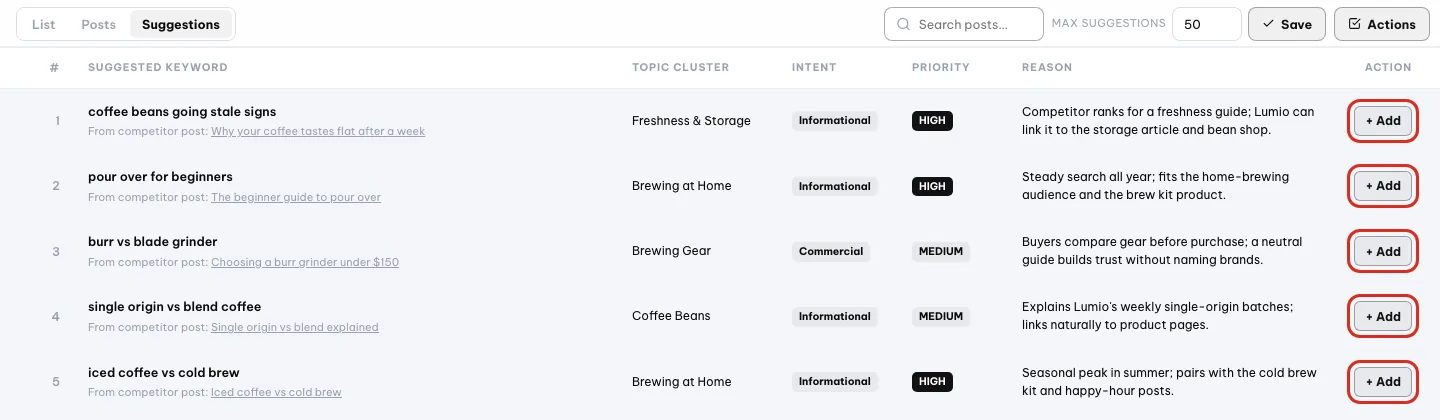Open the Iced coffee vs cold brew competitor link

click(x=276, y=393)
